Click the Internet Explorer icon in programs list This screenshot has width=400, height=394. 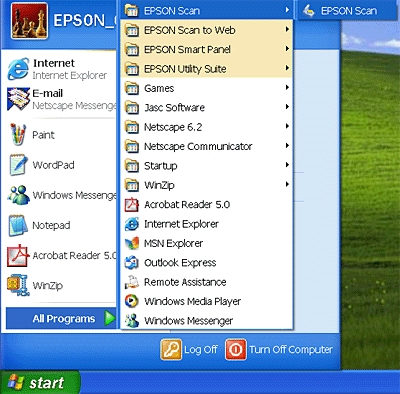(x=132, y=224)
